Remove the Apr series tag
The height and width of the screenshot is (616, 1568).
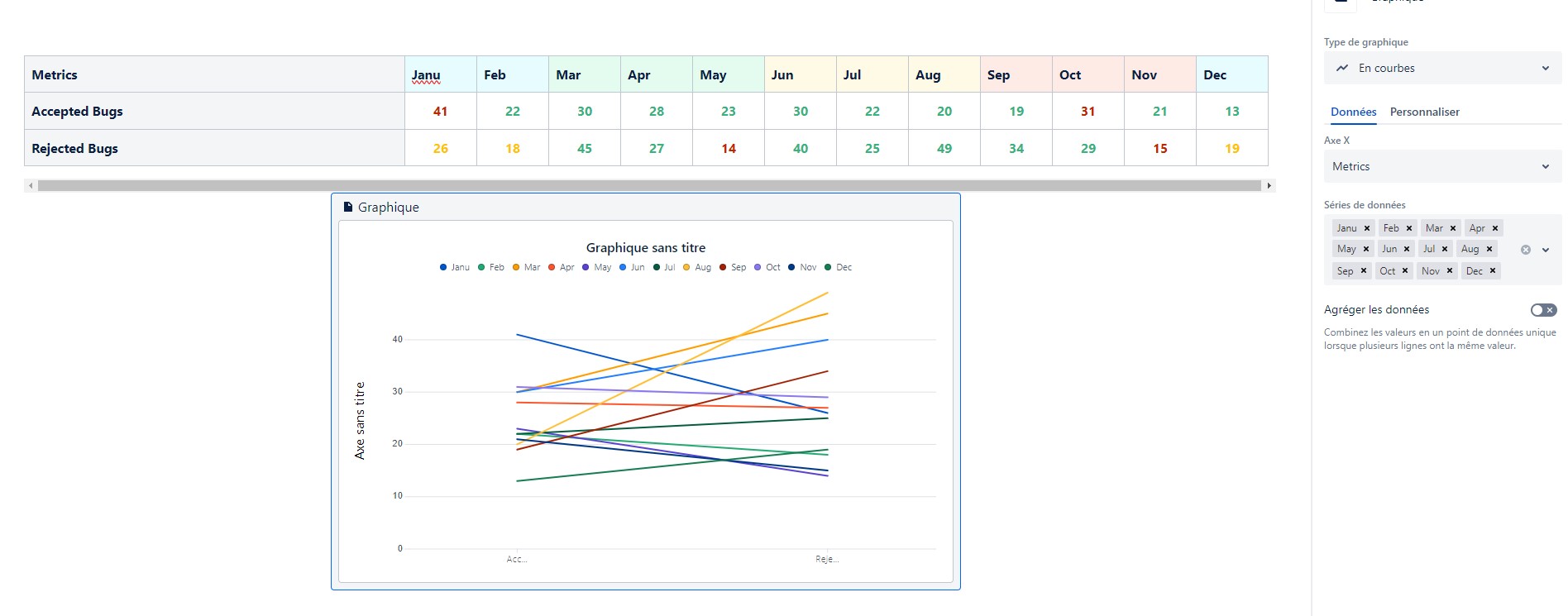tap(1495, 228)
